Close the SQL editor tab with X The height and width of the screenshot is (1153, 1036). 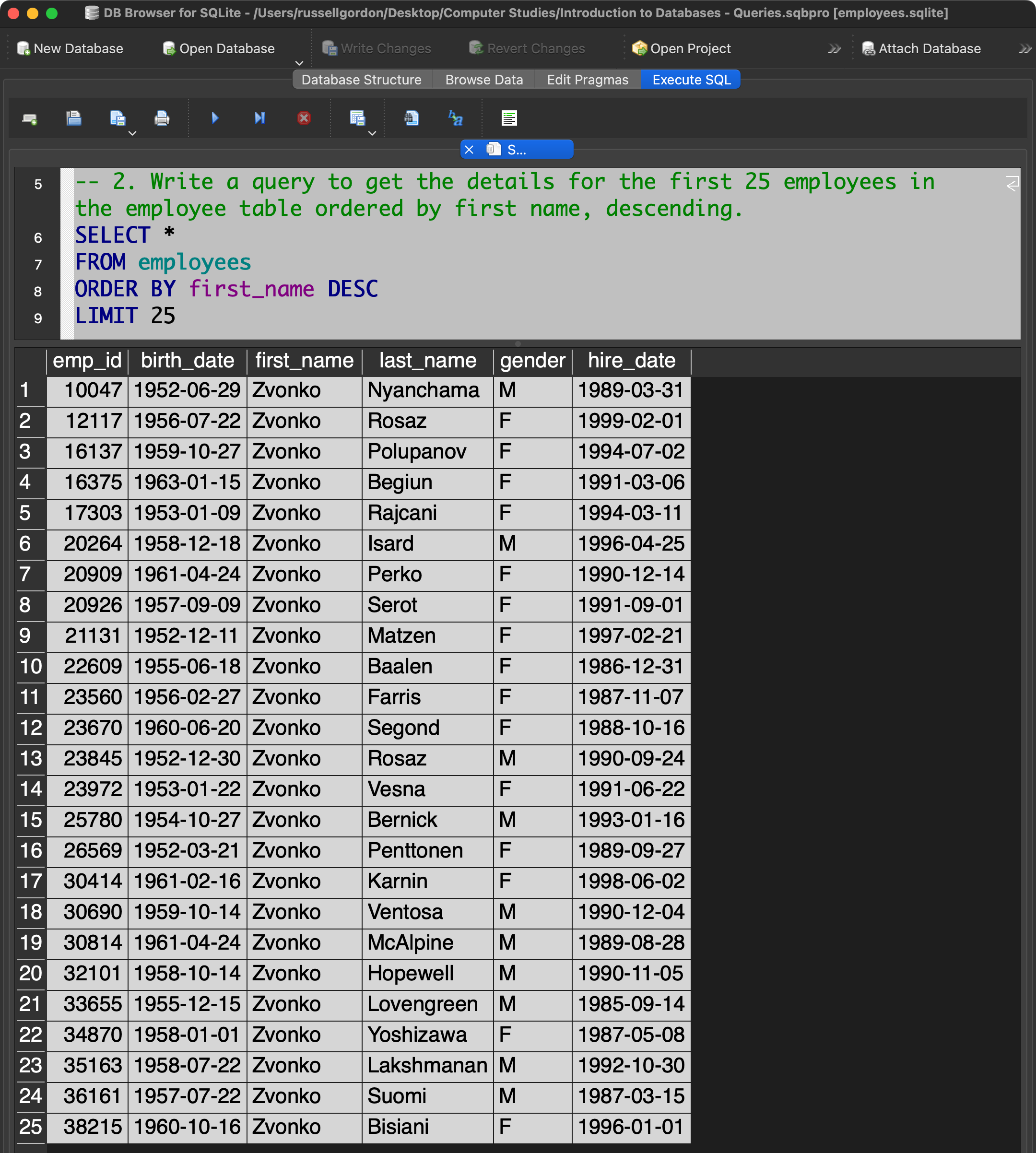[469, 150]
